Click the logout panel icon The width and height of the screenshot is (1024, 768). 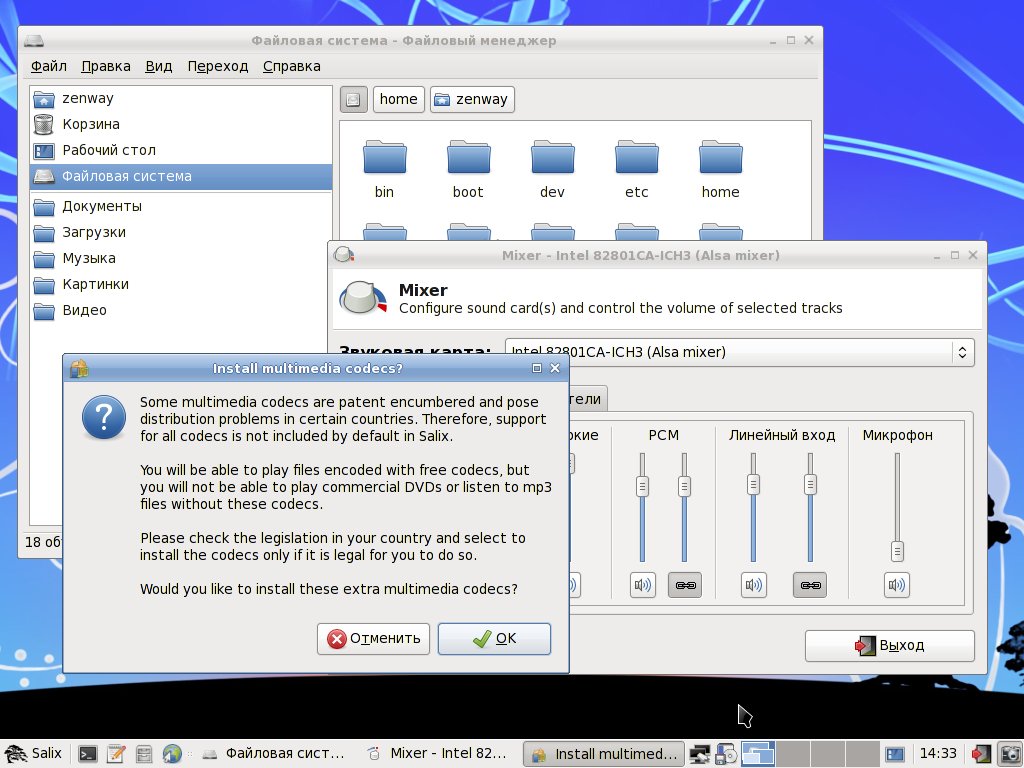tap(981, 754)
